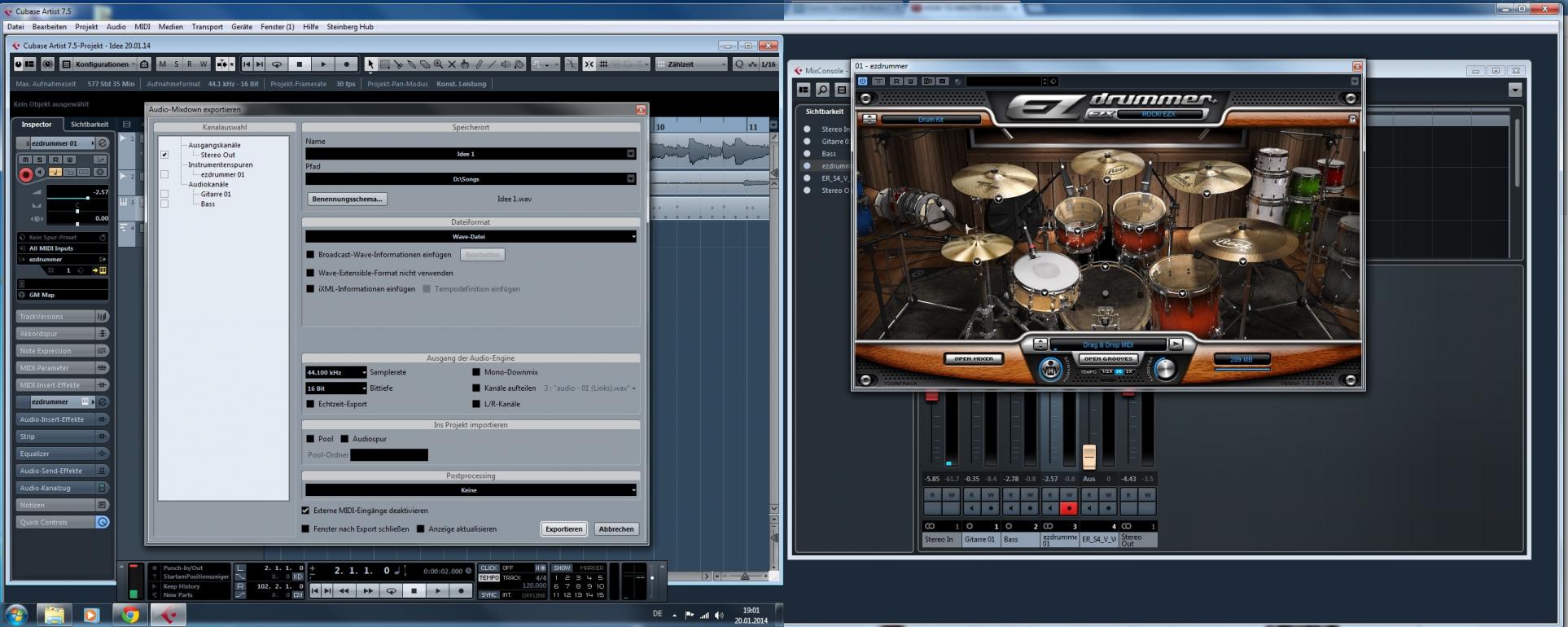Screen dimensions: 1568x627
Task: Click MixConsole left zone layout icon
Action: (x=804, y=90)
